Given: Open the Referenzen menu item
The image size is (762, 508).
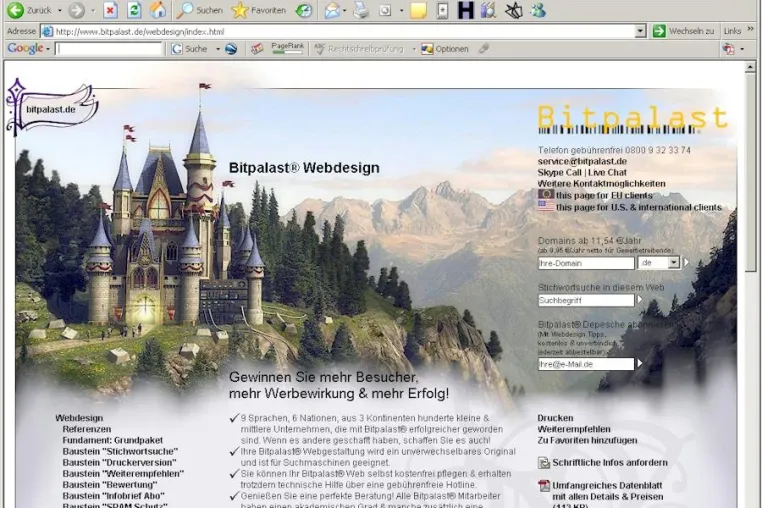Looking at the screenshot, I should point(87,429).
